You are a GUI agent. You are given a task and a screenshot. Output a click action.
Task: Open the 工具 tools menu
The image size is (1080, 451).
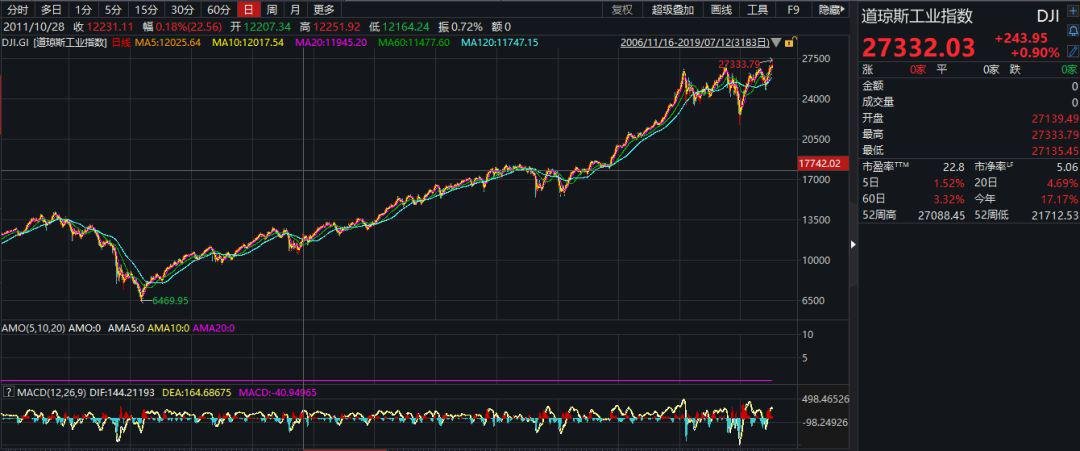(x=758, y=10)
